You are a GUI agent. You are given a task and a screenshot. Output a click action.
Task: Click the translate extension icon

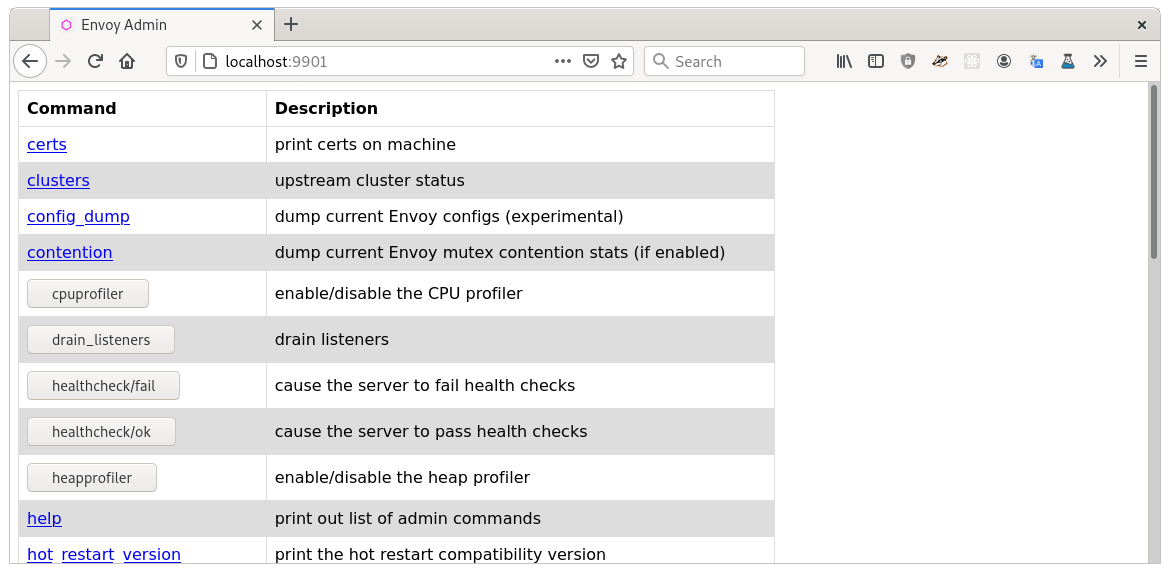click(1036, 61)
